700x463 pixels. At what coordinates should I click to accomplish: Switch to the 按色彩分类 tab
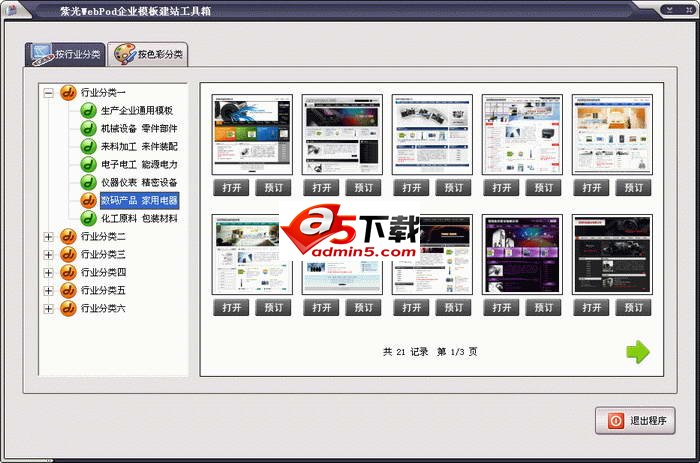[148, 54]
